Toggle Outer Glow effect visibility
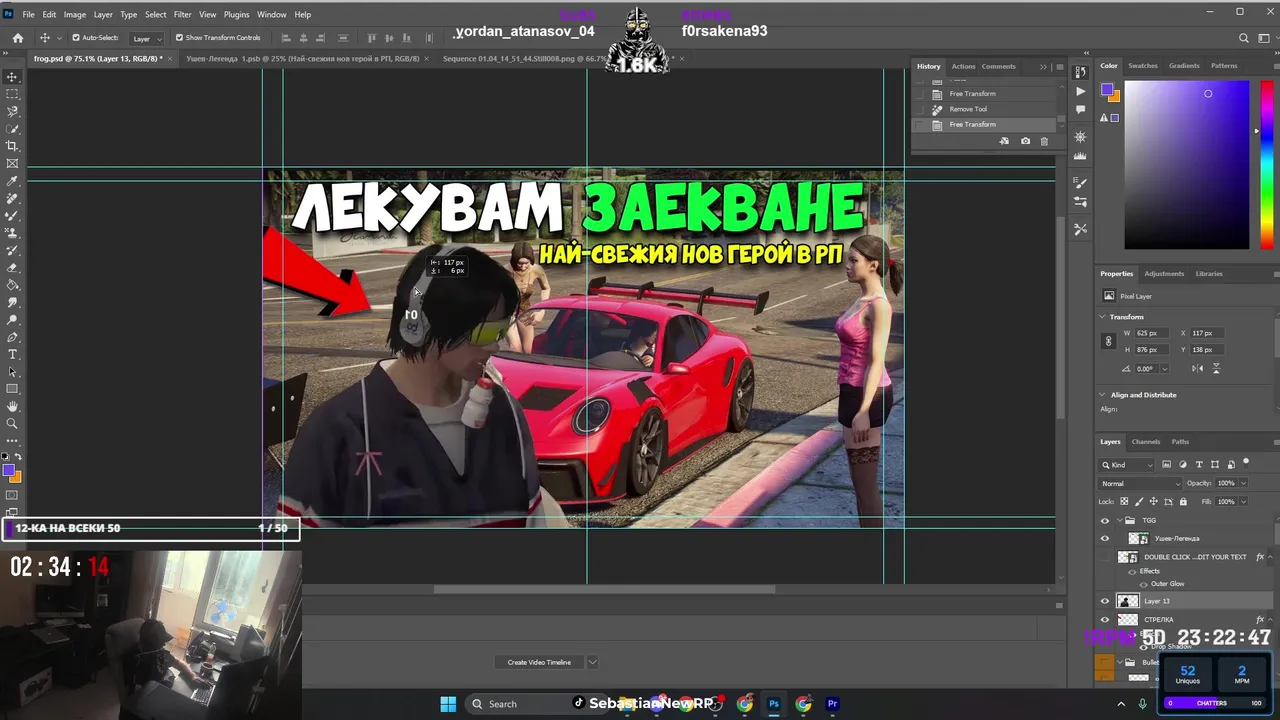Image resolution: width=1280 pixels, height=720 pixels. click(1146, 584)
